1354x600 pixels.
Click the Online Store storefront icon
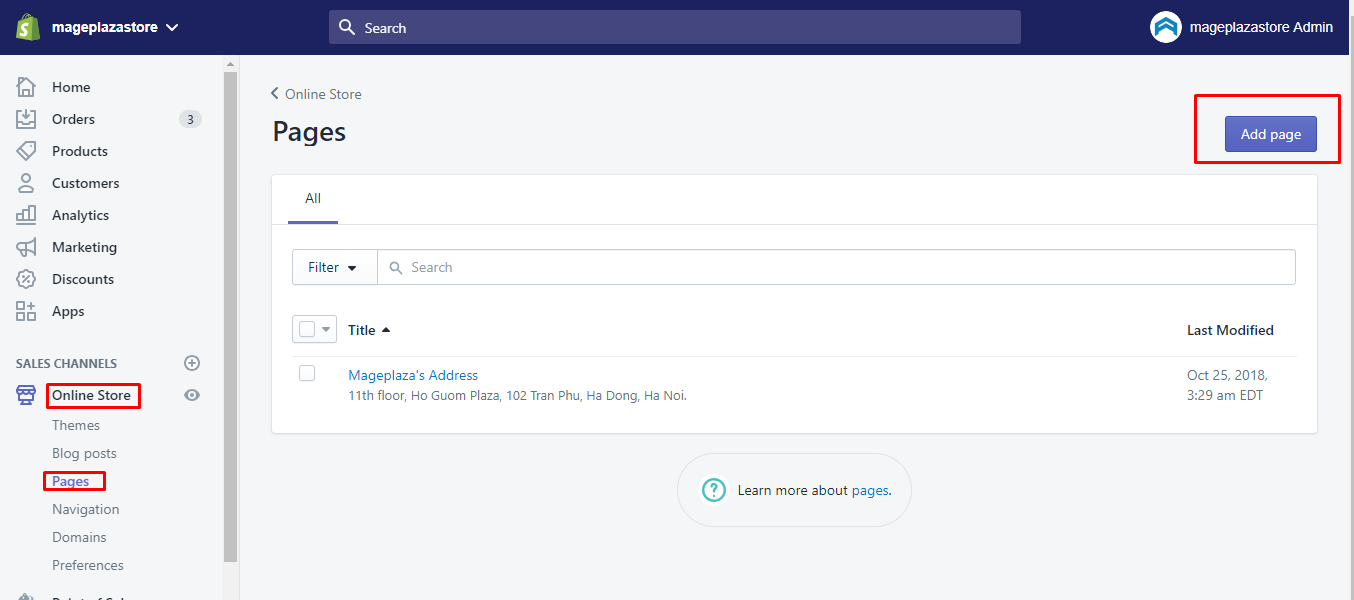point(26,395)
